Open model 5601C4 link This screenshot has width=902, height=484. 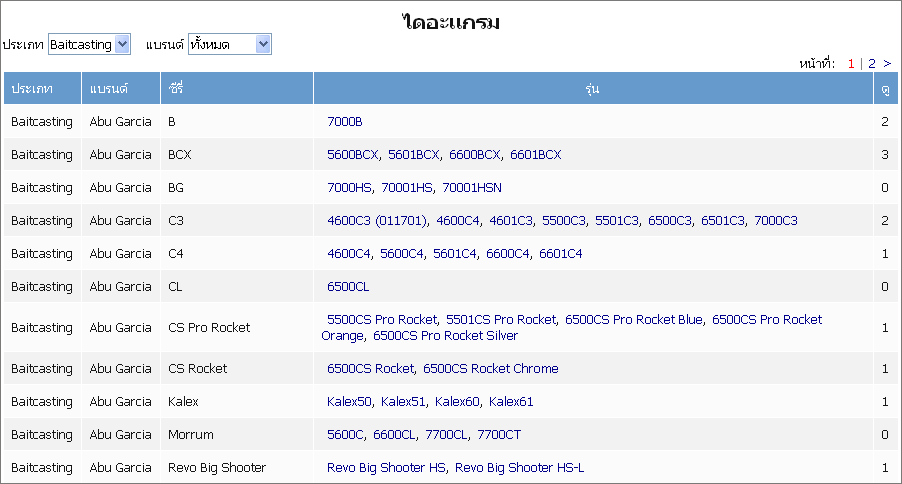click(x=454, y=253)
